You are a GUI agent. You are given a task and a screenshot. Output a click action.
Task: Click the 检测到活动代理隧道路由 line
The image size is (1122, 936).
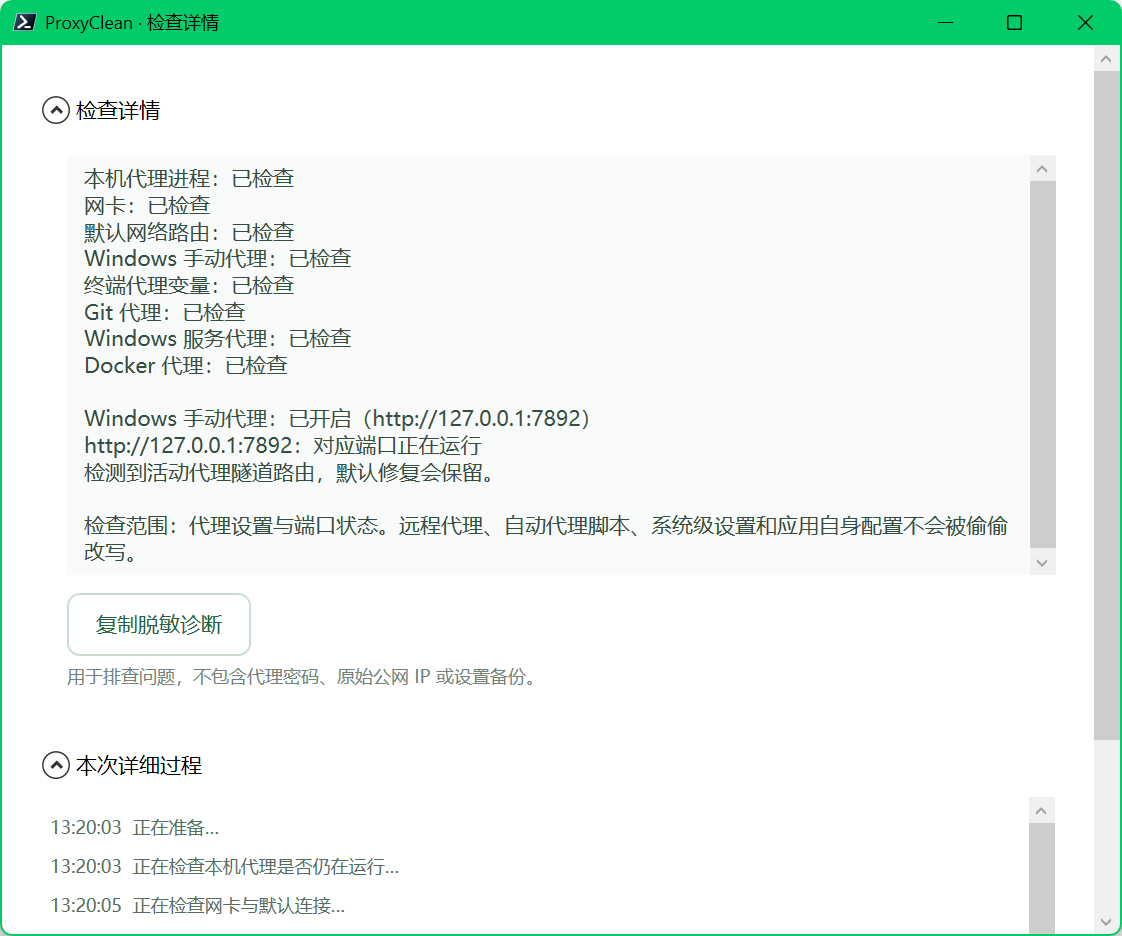tap(289, 472)
